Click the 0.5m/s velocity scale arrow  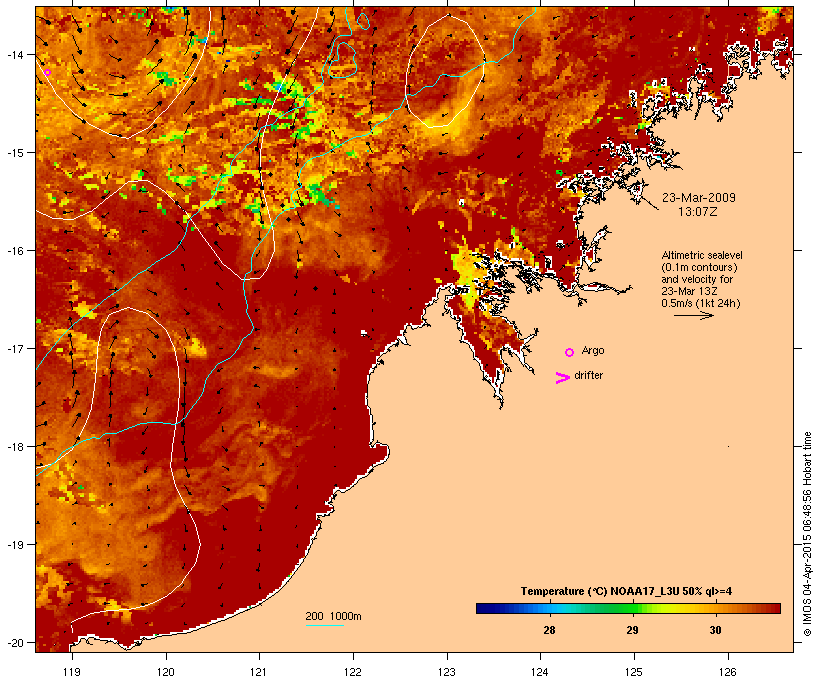point(693,315)
